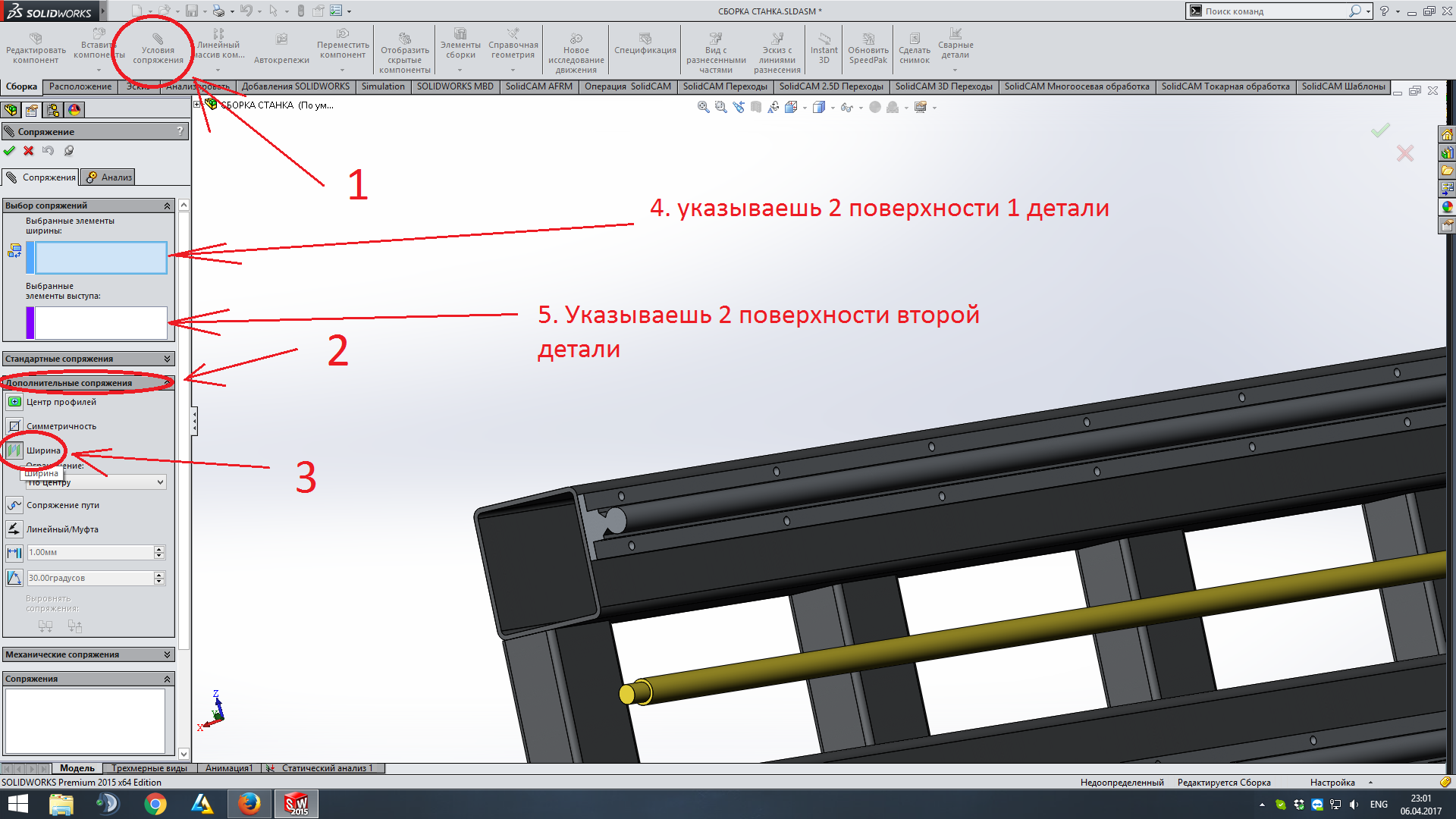Toggle the angle mate button at 30.00 градусов
Viewport: 1456px width, 819px height.
pyautogui.click(x=14, y=578)
